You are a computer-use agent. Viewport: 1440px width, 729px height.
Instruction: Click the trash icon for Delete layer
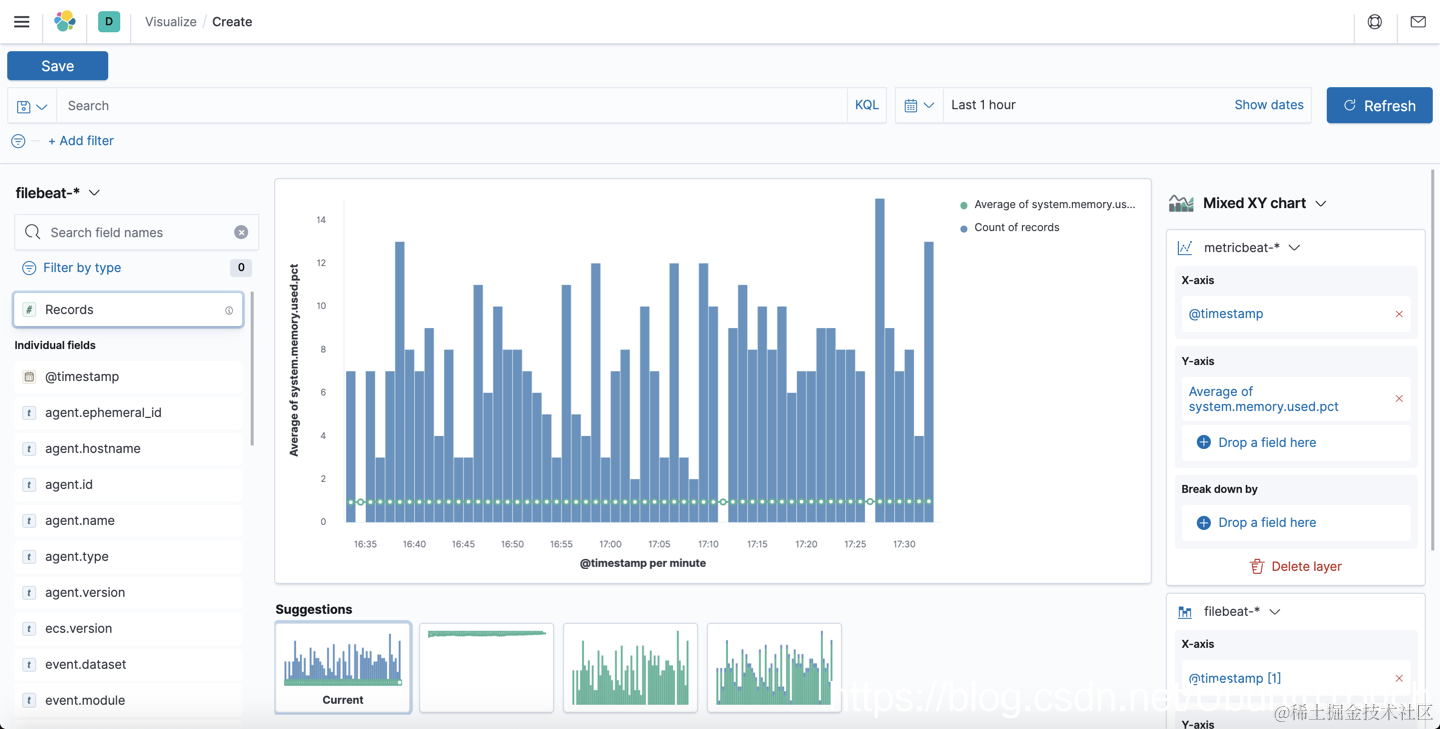pos(1257,566)
